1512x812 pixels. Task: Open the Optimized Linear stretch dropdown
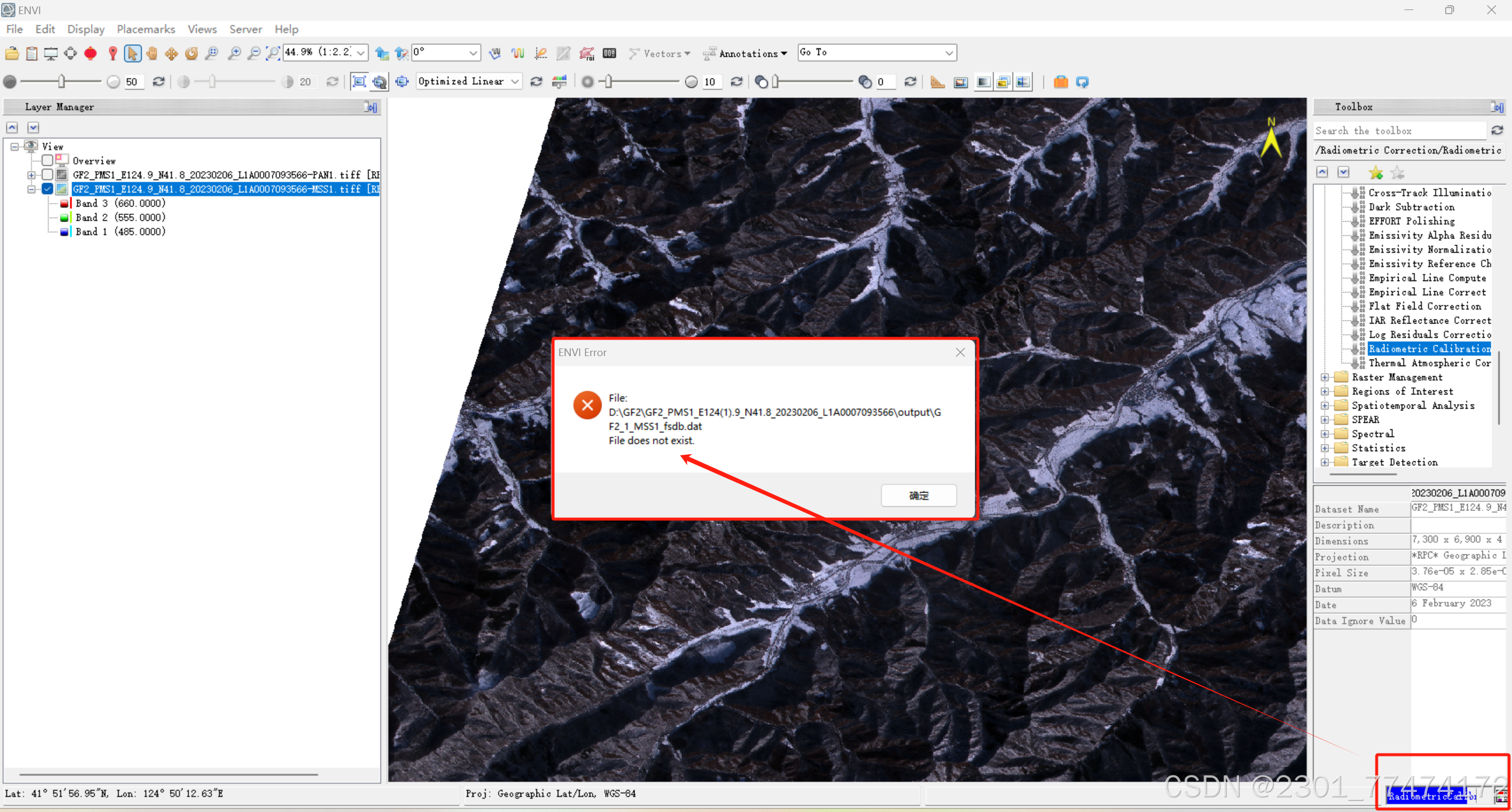click(515, 81)
